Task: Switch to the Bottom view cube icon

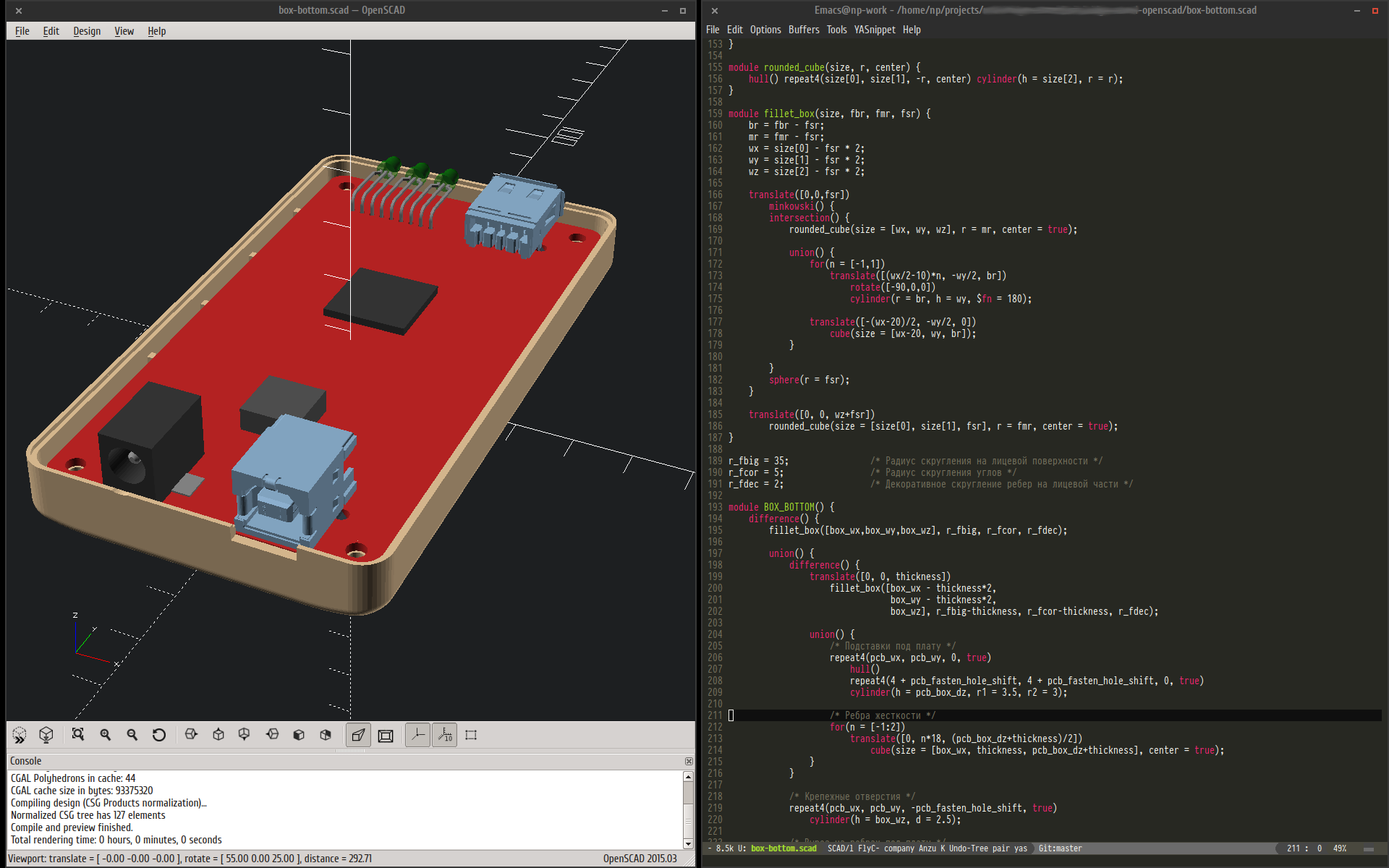Action: coord(245,735)
